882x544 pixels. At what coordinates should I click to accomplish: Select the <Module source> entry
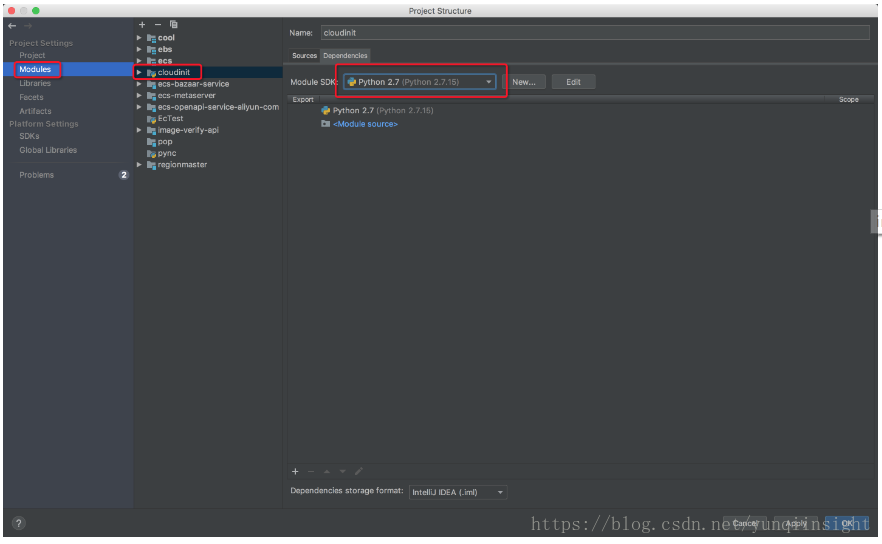tap(365, 124)
